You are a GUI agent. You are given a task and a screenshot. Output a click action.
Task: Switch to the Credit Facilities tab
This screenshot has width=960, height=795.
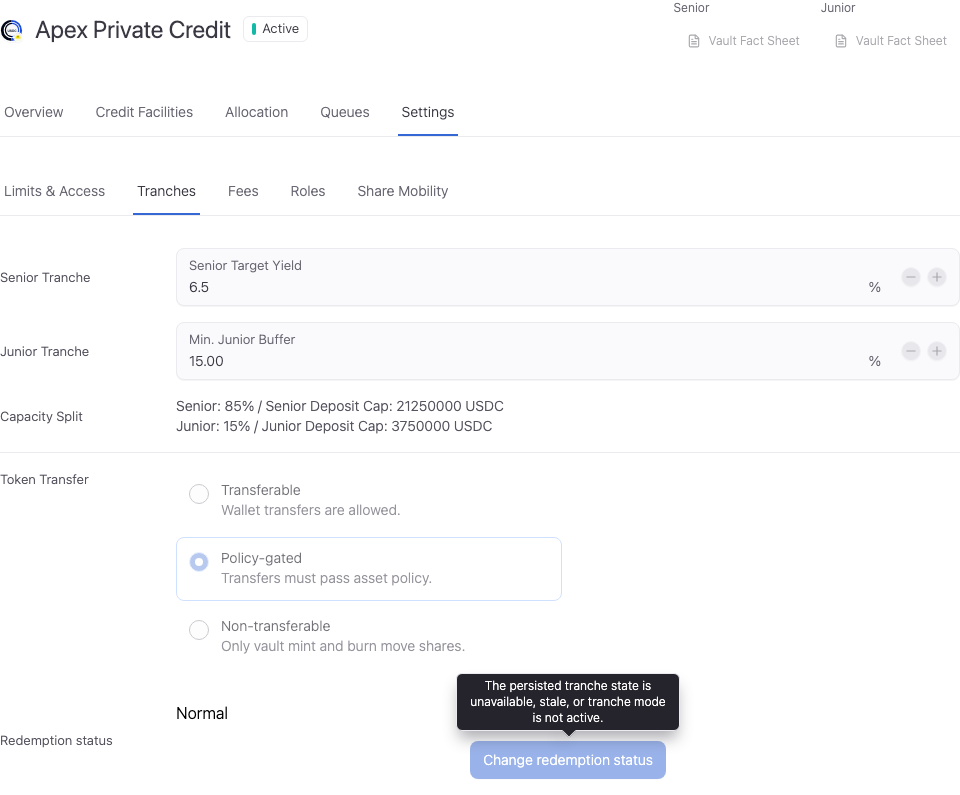(x=144, y=112)
